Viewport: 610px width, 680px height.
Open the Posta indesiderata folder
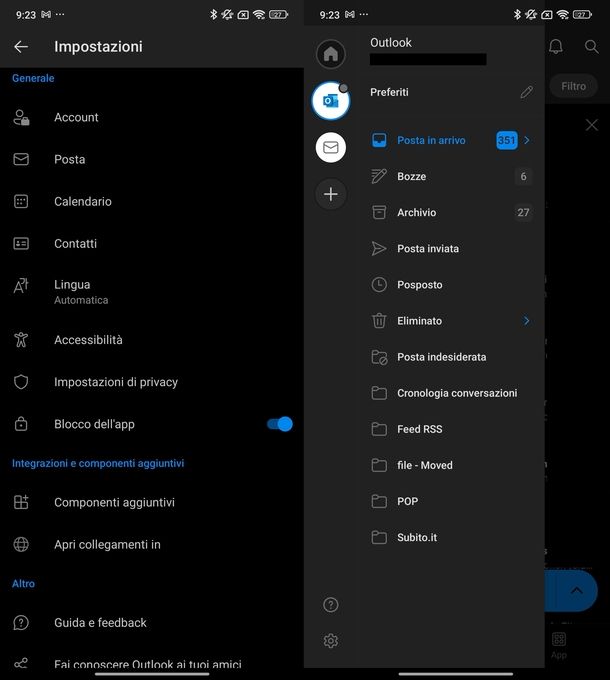click(451, 357)
